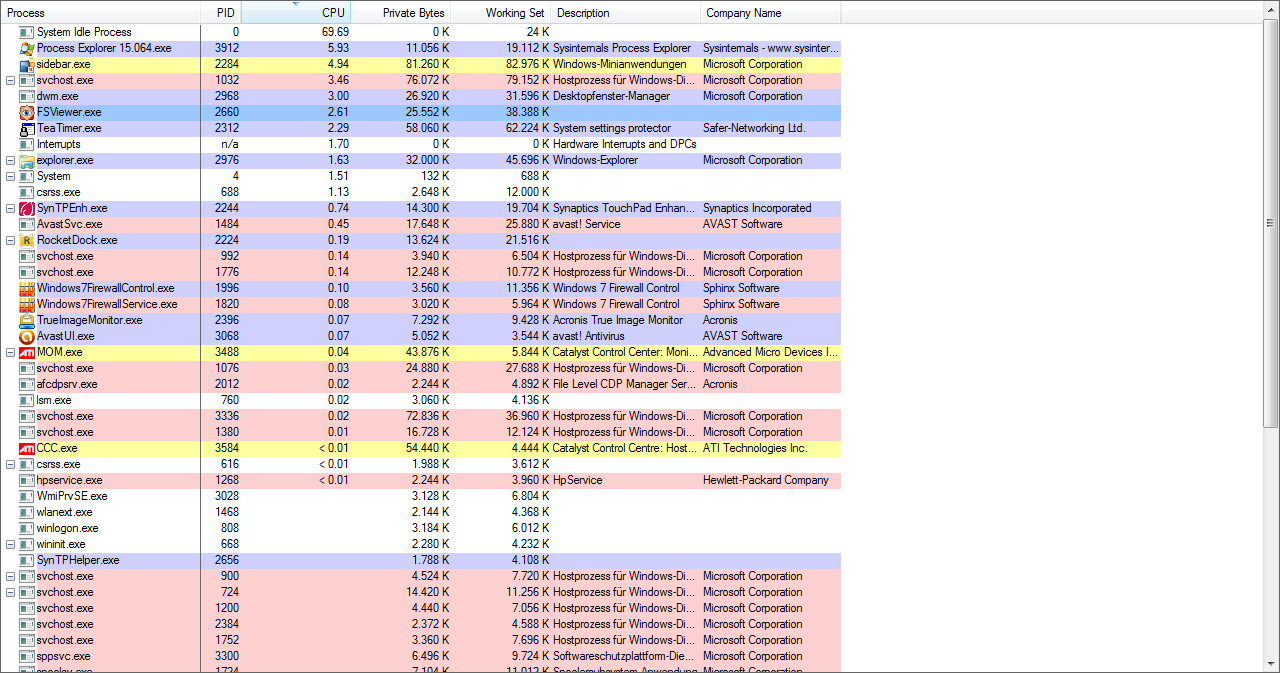The image size is (1280, 673).
Task: Select the CCC.exe ATI icon
Action: [27, 448]
